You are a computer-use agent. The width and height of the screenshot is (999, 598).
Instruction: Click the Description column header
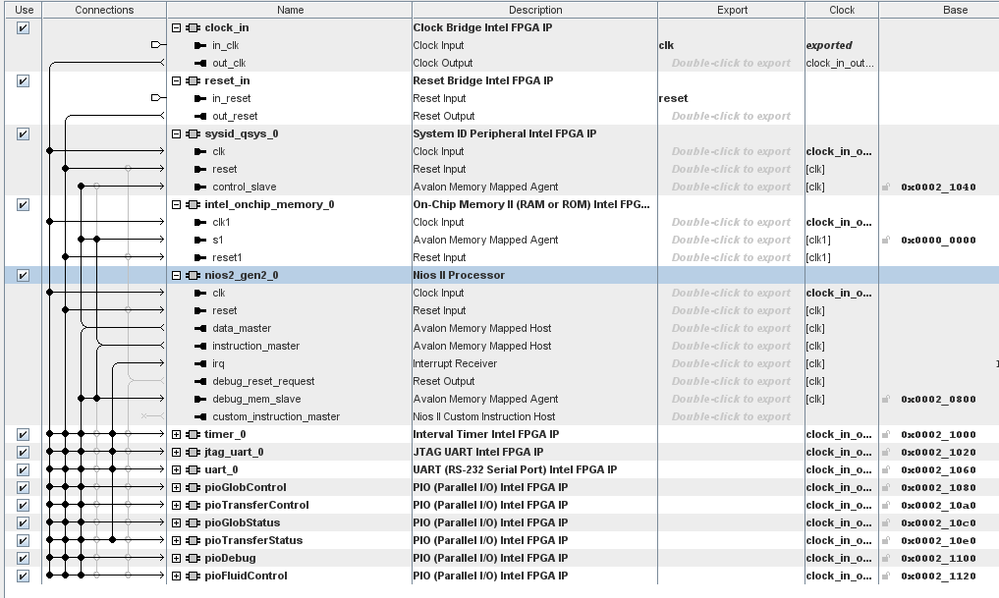tap(535, 10)
